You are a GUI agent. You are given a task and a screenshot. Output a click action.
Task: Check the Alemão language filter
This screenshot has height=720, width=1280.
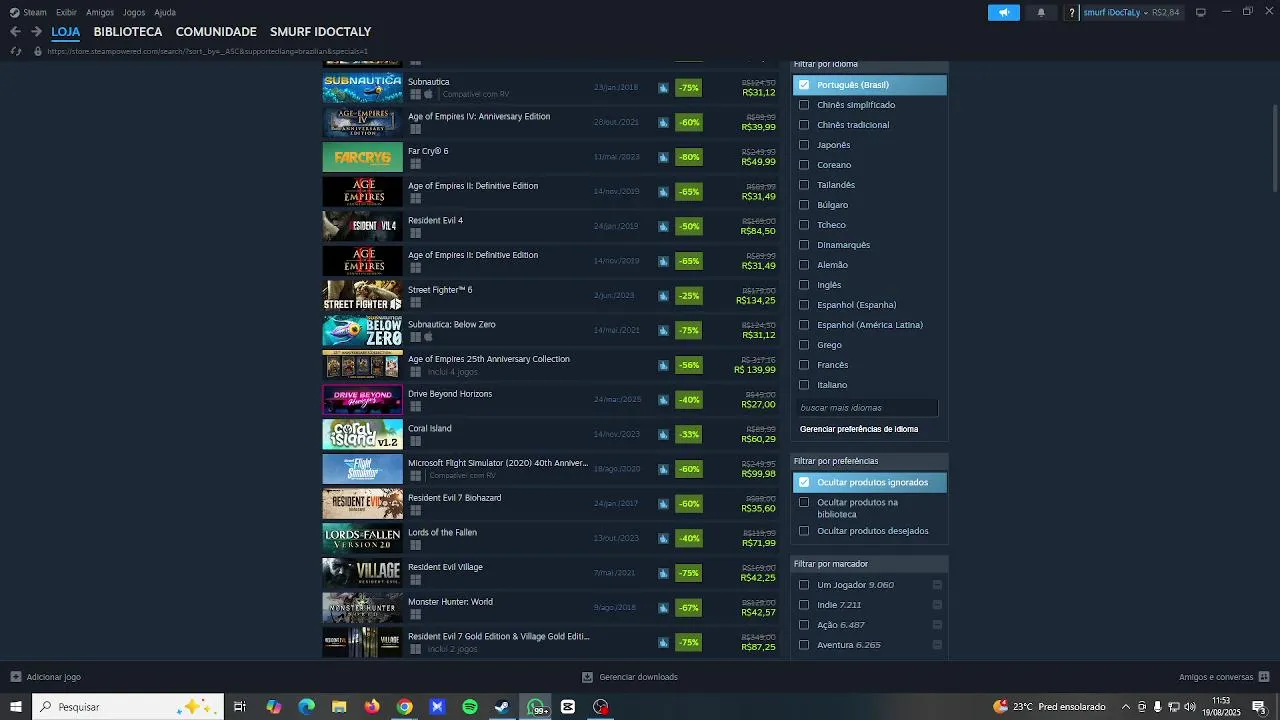click(x=804, y=265)
